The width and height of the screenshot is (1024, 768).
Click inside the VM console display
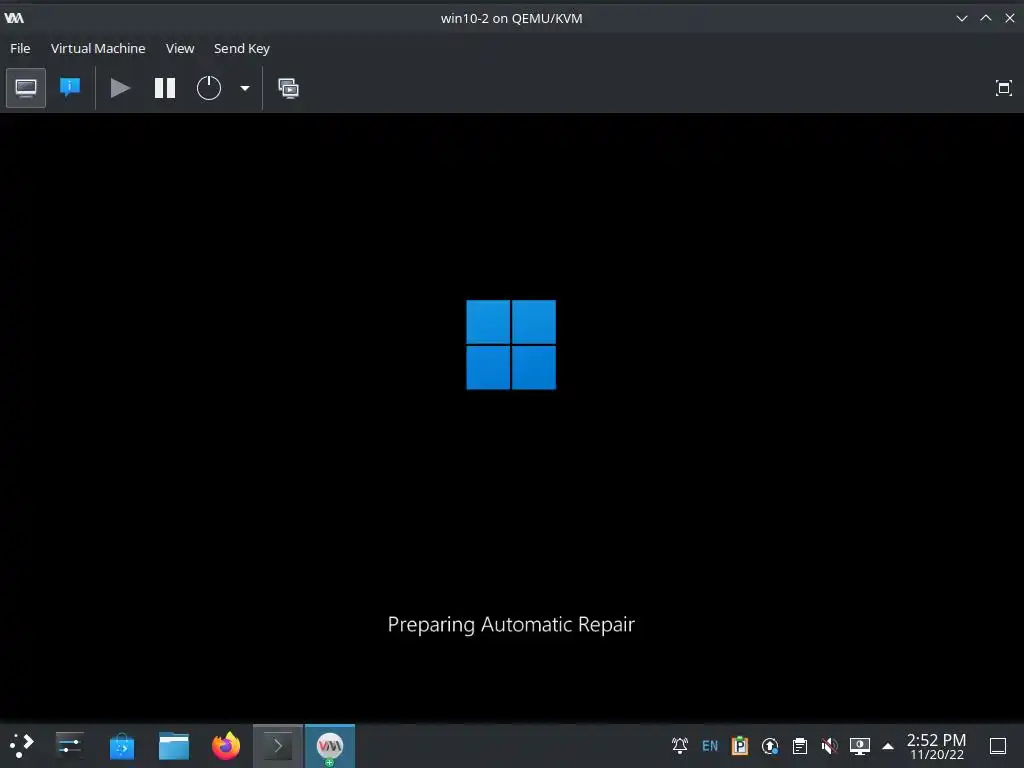click(x=511, y=417)
